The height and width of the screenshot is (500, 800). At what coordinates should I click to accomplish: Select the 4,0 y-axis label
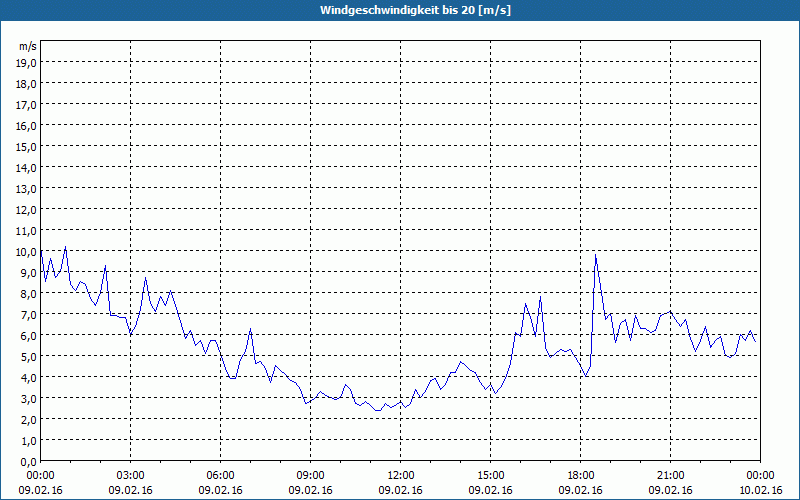pyautogui.click(x=28, y=377)
